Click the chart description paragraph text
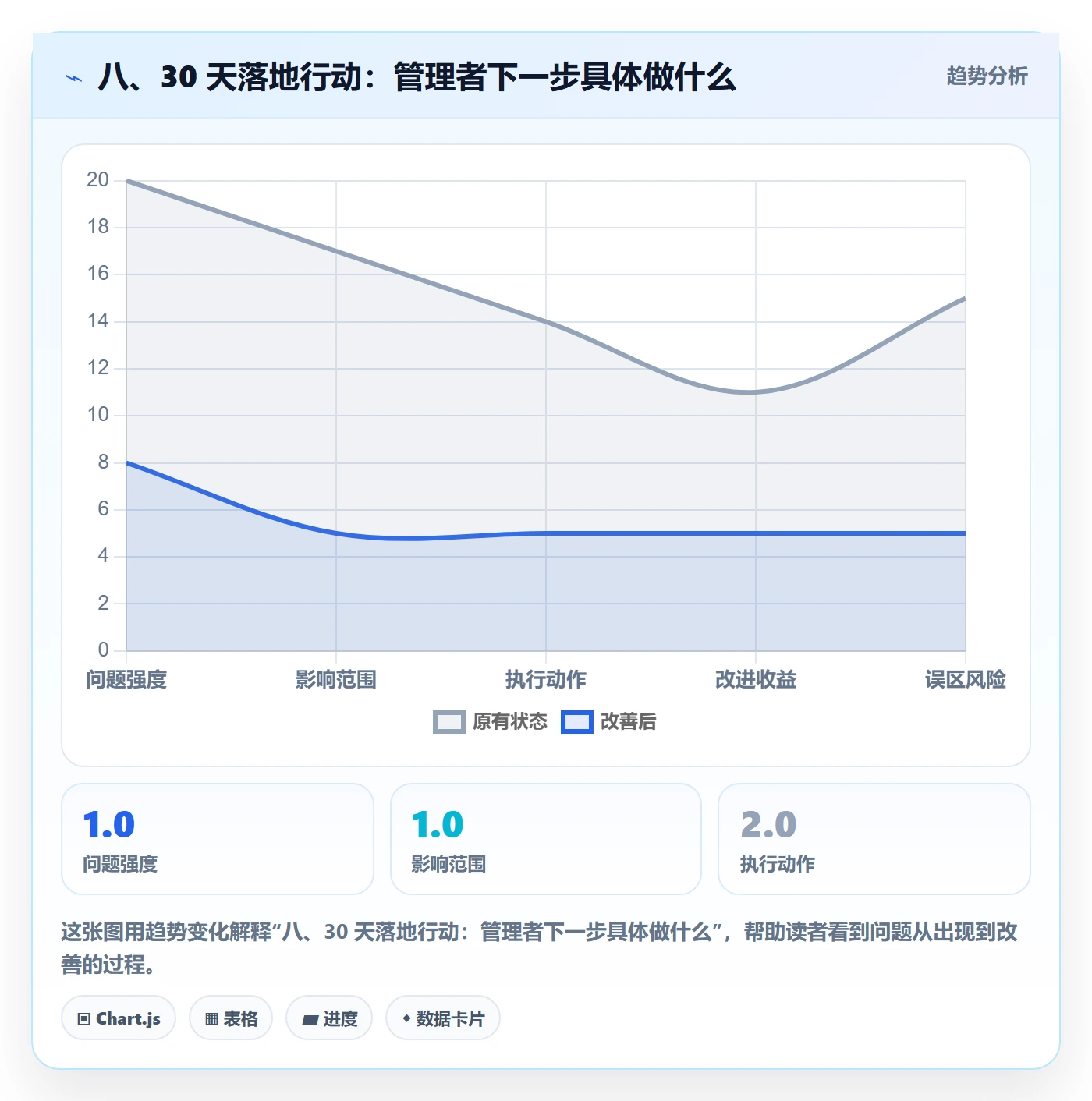The height and width of the screenshot is (1101, 1092). (x=540, y=948)
